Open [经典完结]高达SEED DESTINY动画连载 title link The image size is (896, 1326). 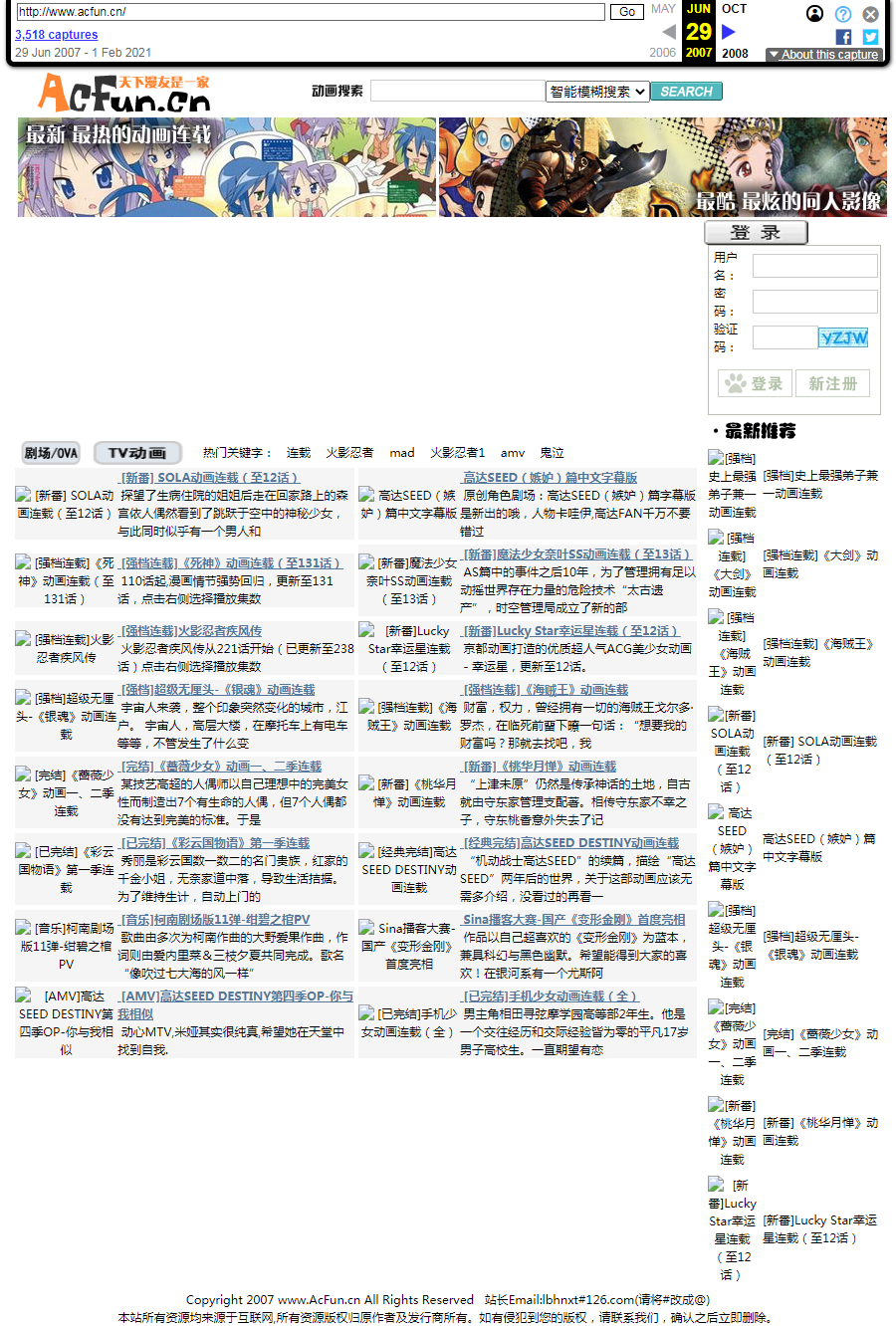(570, 843)
